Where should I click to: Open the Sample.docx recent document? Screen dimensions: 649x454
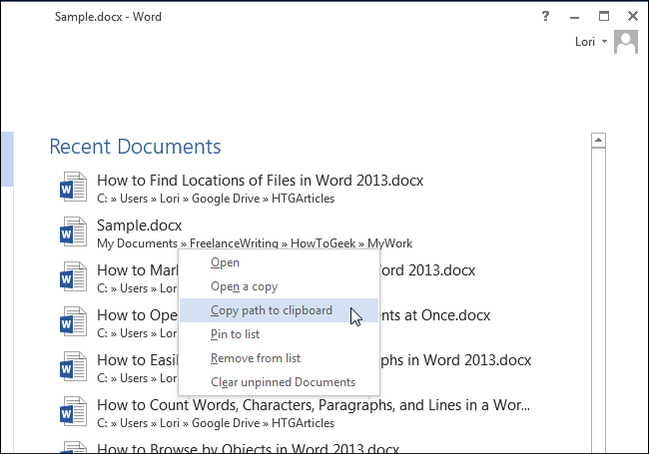tap(139, 226)
